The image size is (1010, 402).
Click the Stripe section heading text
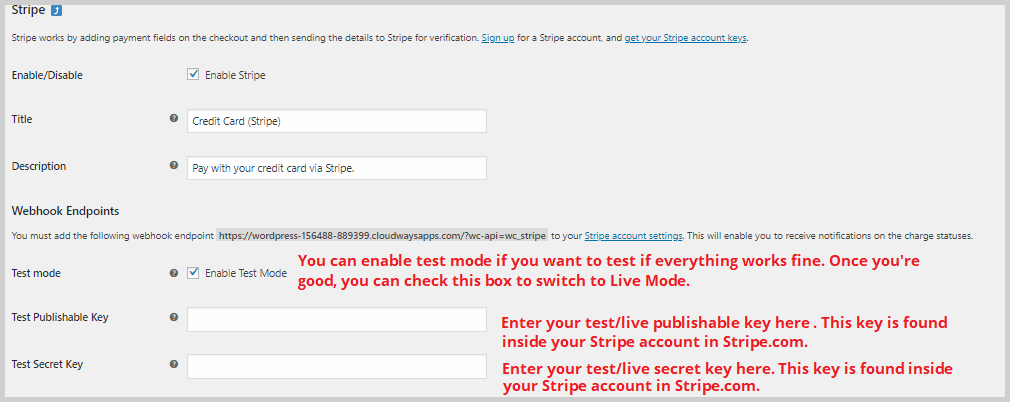click(x=28, y=10)
